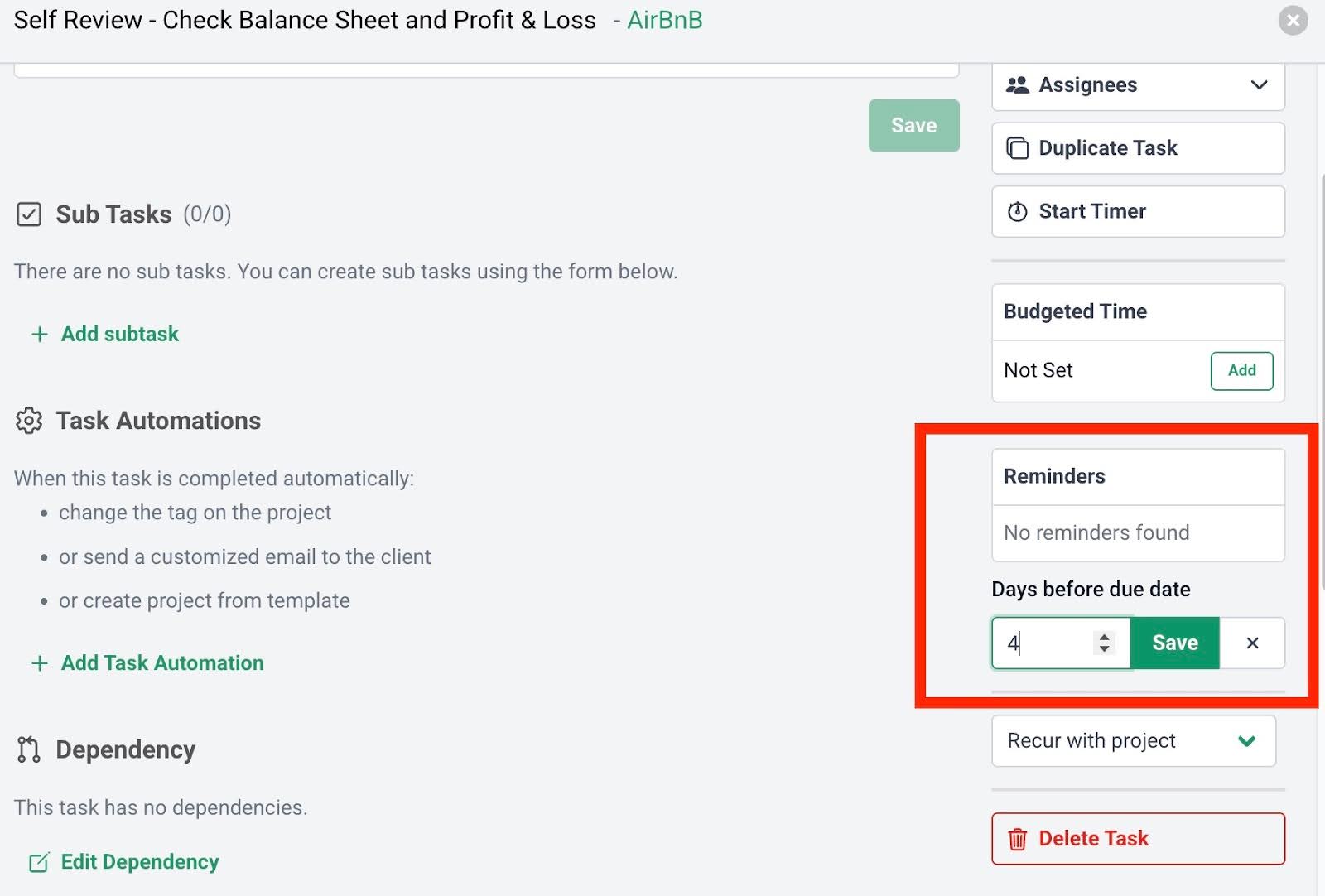Click the plus icon beside Add subtask
Image resolution: width=1325 pixels, height=896 pixels.
click(x=39, y=335)
